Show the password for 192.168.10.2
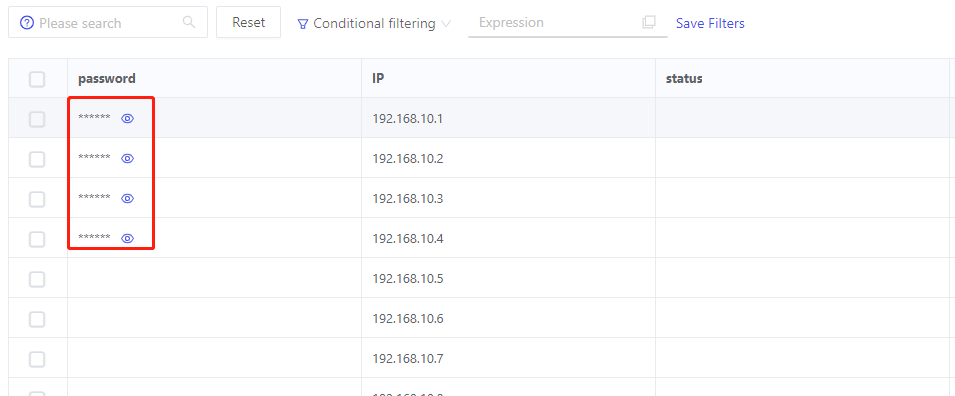 pyautogui.click(x=127, y=158)
